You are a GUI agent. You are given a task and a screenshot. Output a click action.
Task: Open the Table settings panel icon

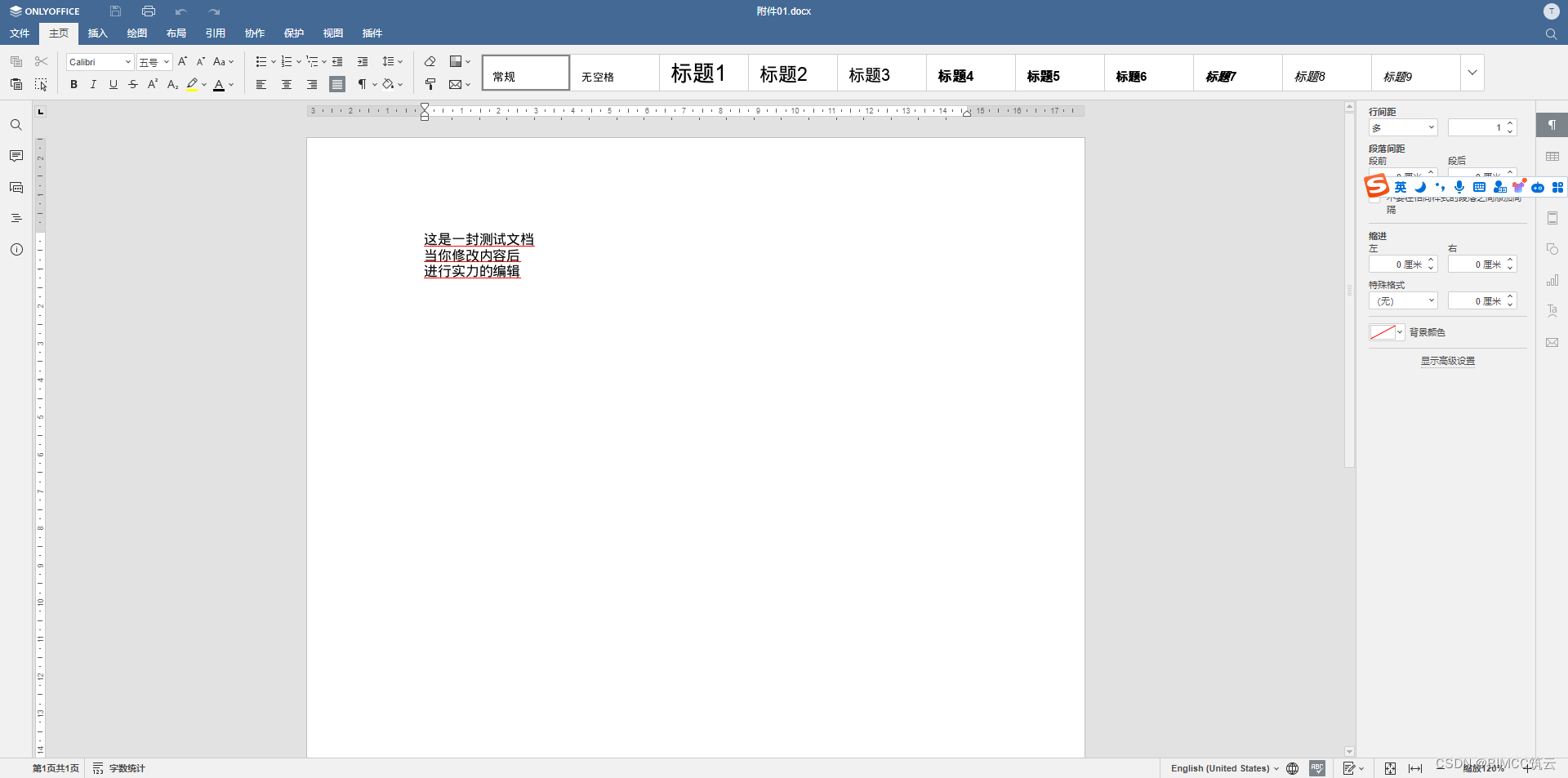pyautogui.click(x=1552, y=156)
